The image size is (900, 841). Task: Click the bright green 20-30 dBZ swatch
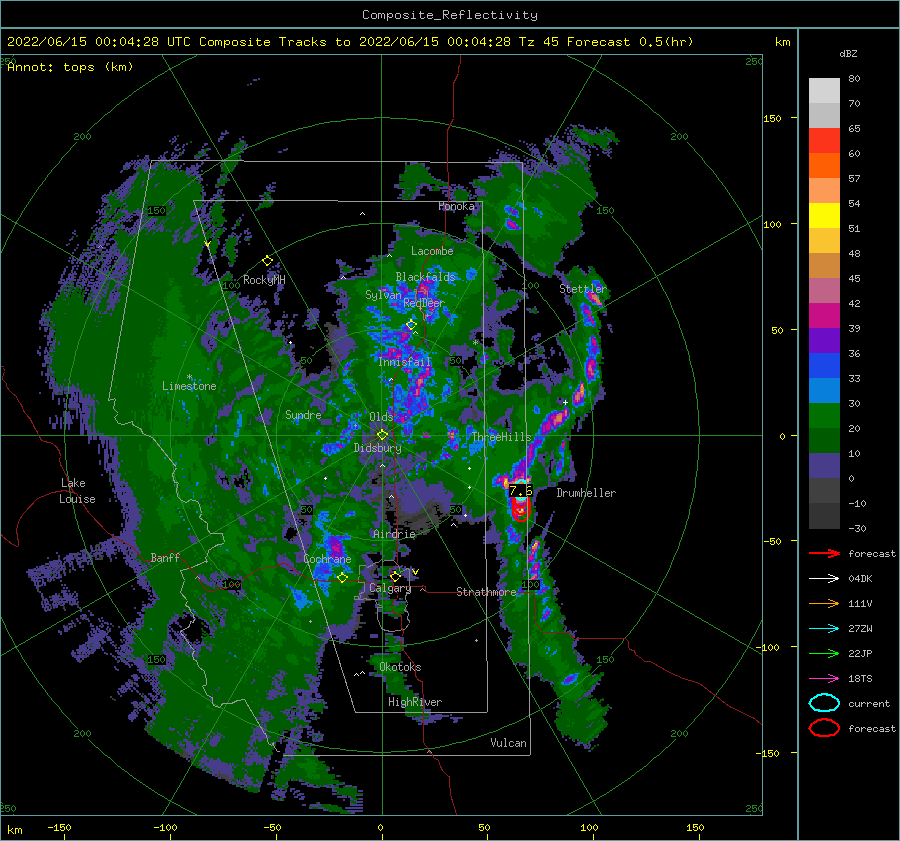click(824, 415)
